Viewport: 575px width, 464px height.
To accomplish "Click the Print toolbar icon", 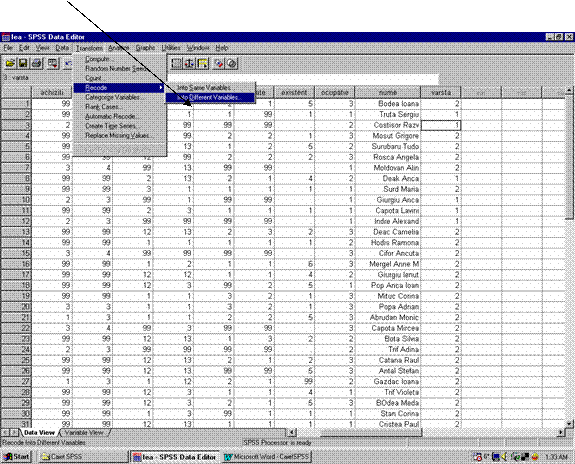I will tap(37, 63).
